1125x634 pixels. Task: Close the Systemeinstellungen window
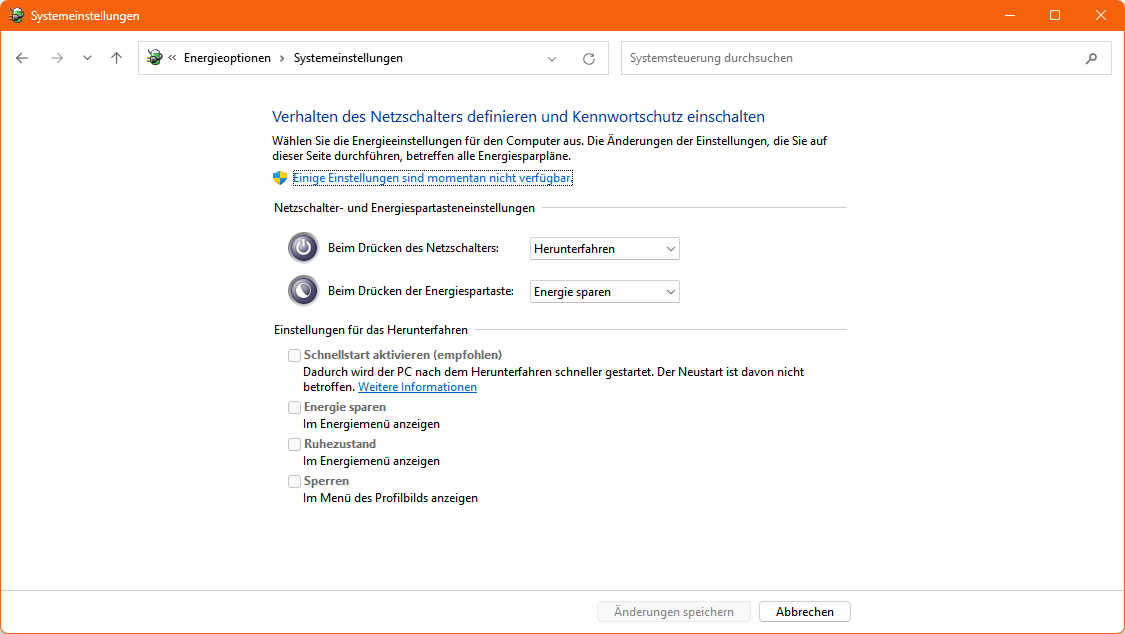click(x=1101, y=15)
